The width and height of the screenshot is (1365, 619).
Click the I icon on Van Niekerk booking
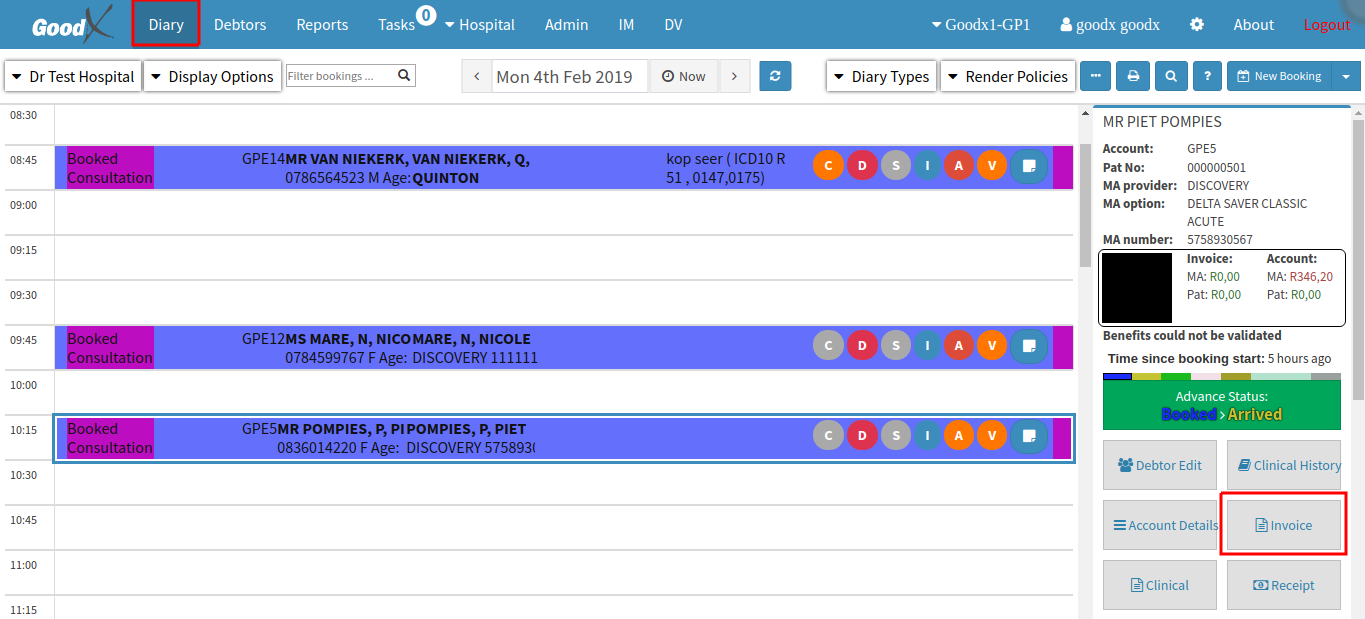[927, 165]
